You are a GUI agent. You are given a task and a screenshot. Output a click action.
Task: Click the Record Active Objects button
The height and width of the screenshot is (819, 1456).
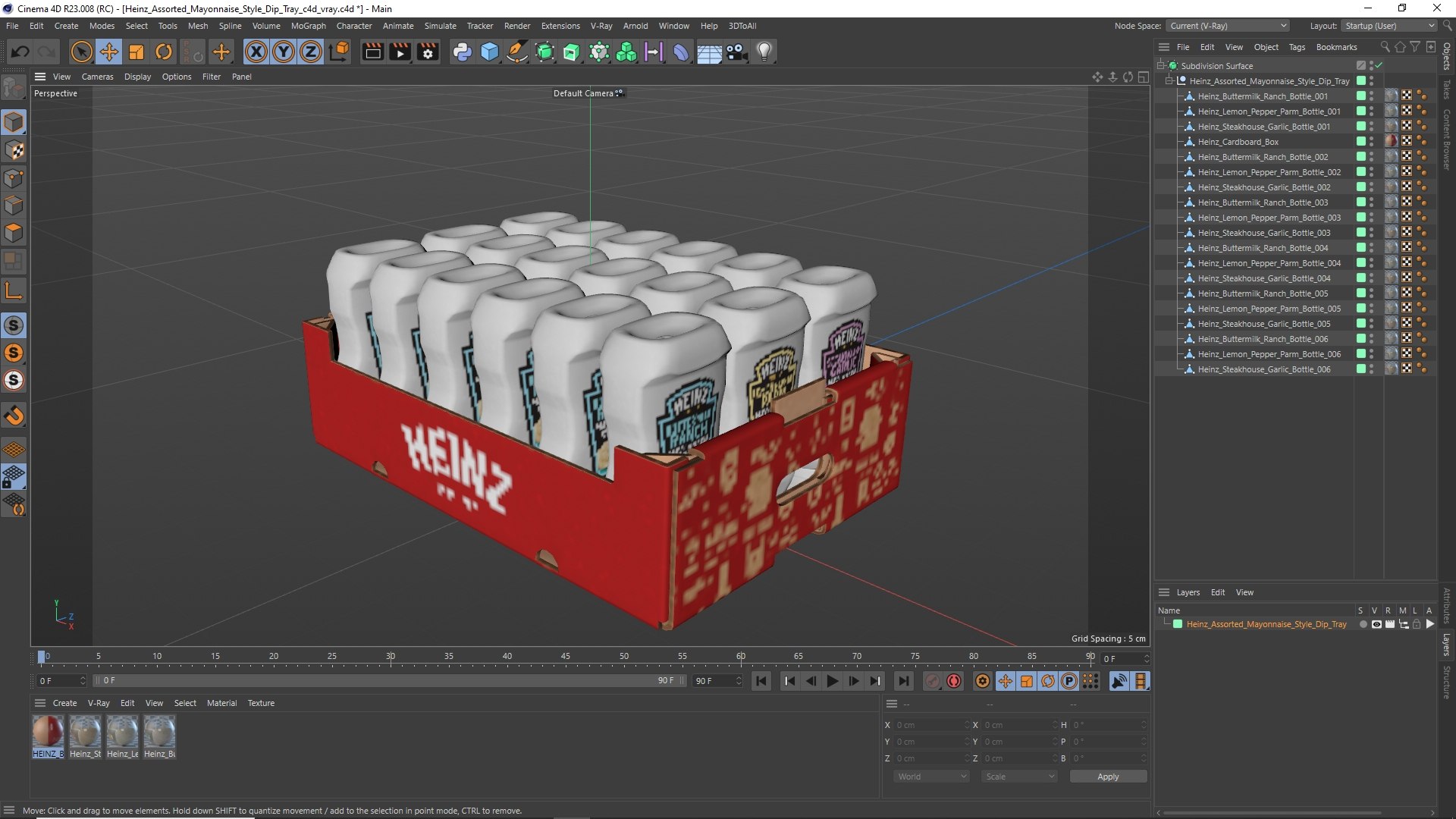pyautogui.click(x=933, y=681)
